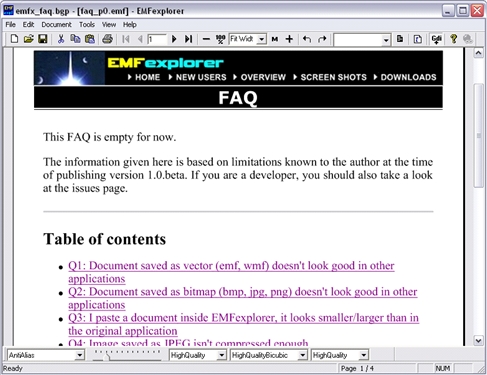This screenshot has height=375, width=487.
Task: Click the page number input field
Action: (157, 39)
